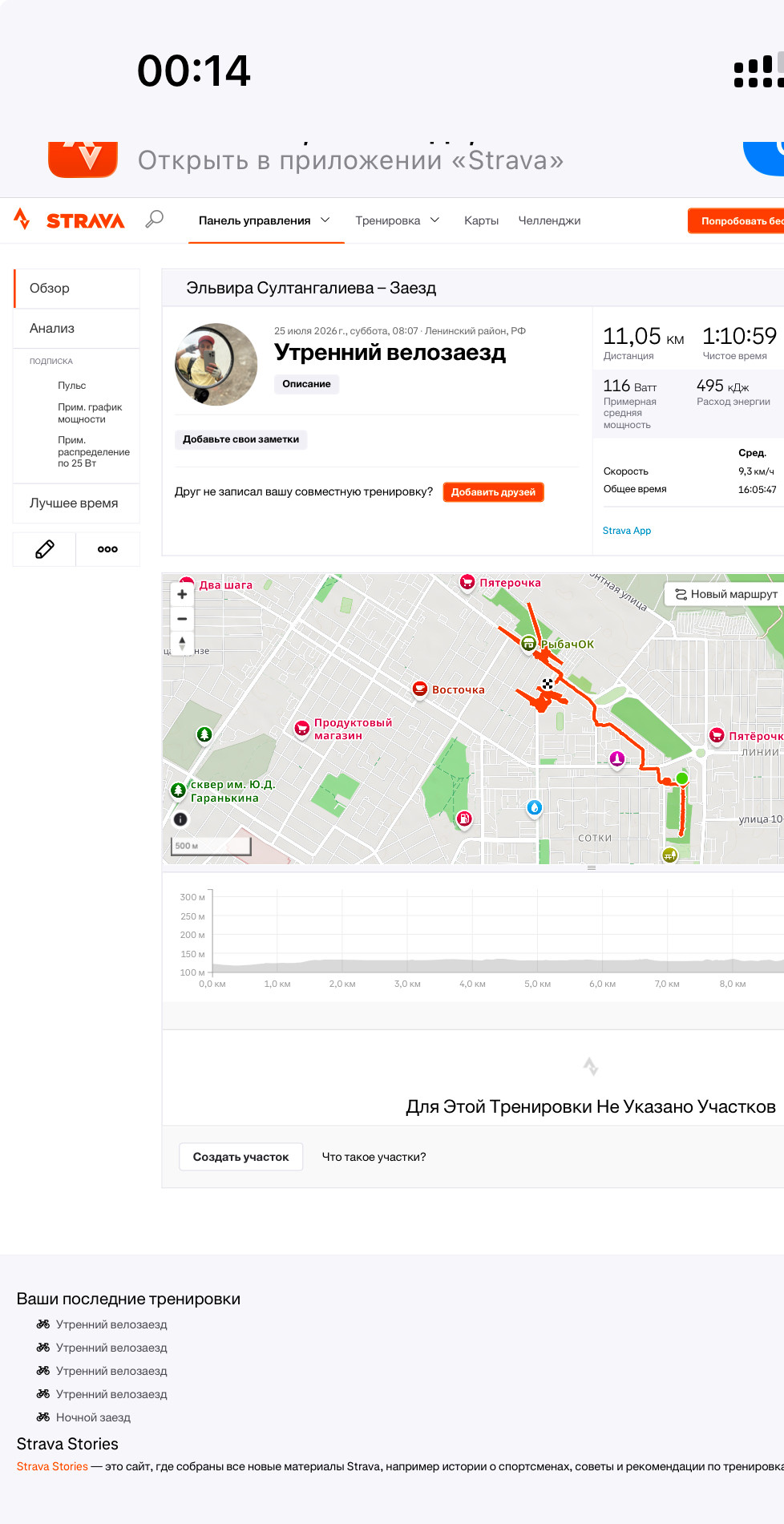The image size is (784, 1524).
Task: Click the map compass orientation control
Action: pos(182,643)
